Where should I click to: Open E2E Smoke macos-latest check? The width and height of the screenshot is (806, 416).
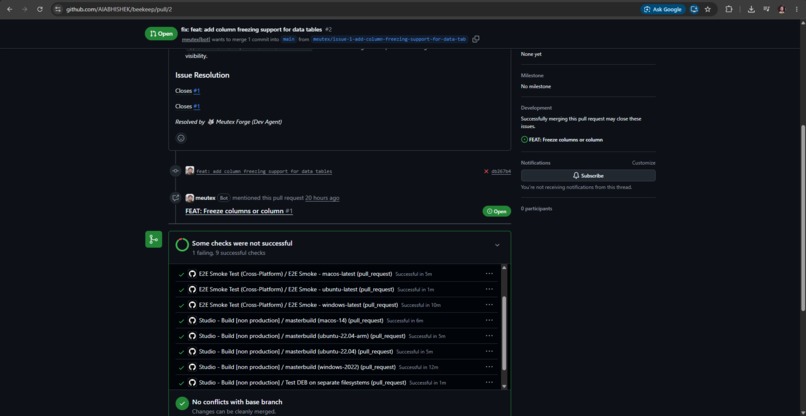pos(296,274)
